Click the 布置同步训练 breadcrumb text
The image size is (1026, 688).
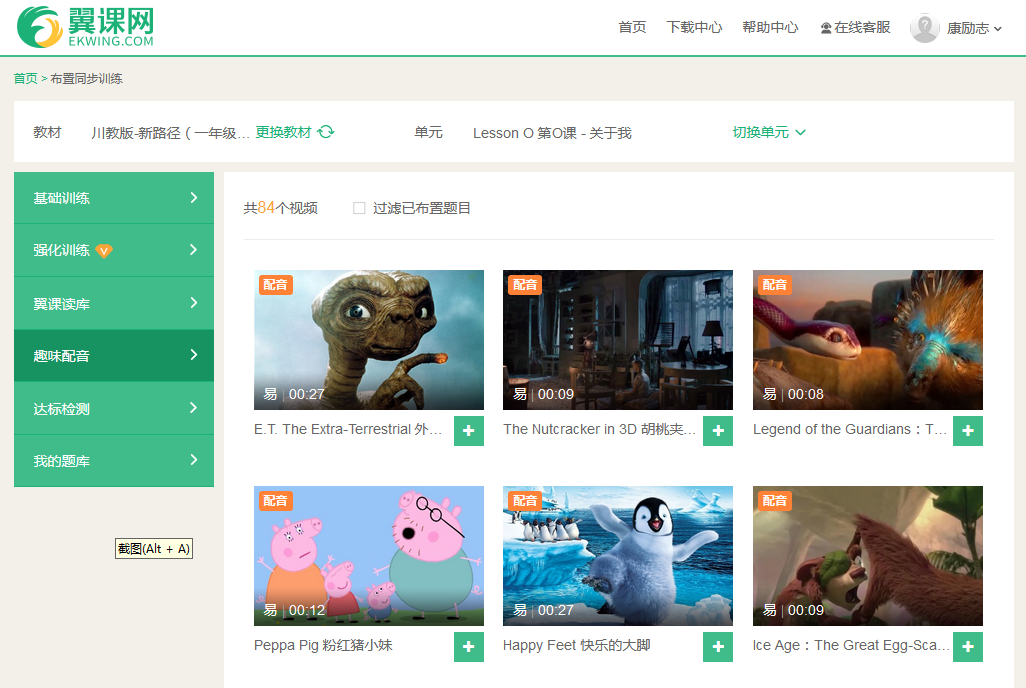(86, 79)
